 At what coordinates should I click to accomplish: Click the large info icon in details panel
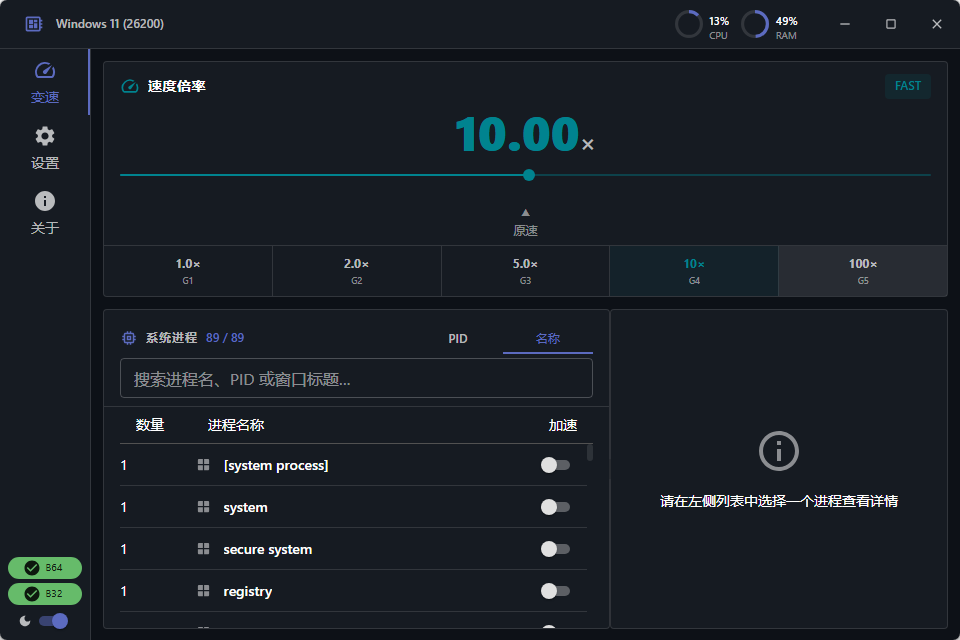[778, 451]
